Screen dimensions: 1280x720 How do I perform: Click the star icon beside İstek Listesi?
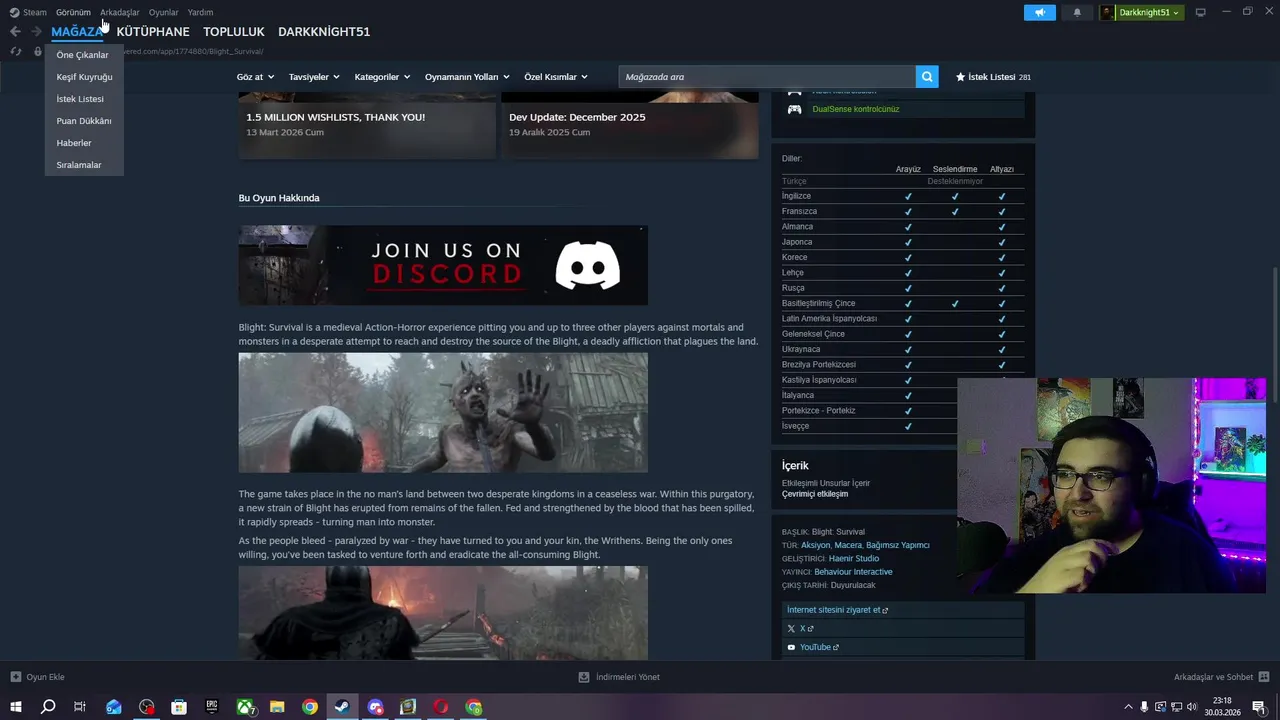coord(960,76)
